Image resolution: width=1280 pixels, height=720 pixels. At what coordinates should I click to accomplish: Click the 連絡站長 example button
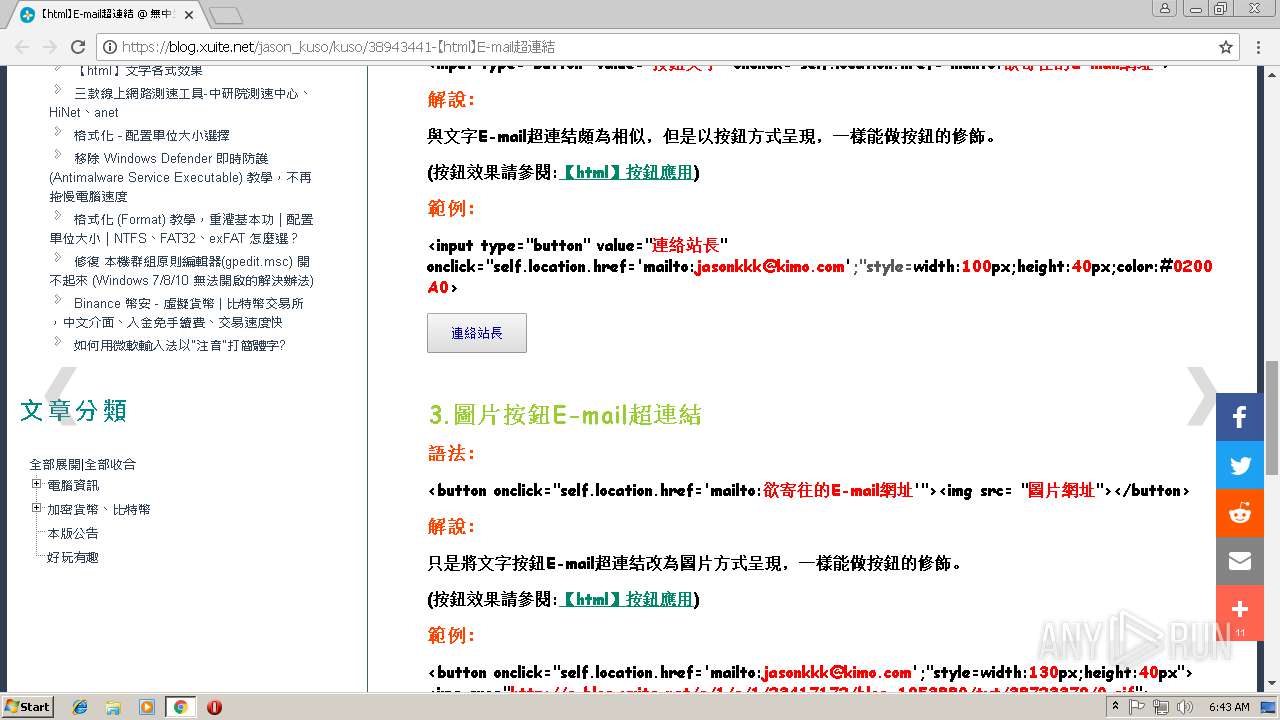pyautogui.click(x=477, y=333)
